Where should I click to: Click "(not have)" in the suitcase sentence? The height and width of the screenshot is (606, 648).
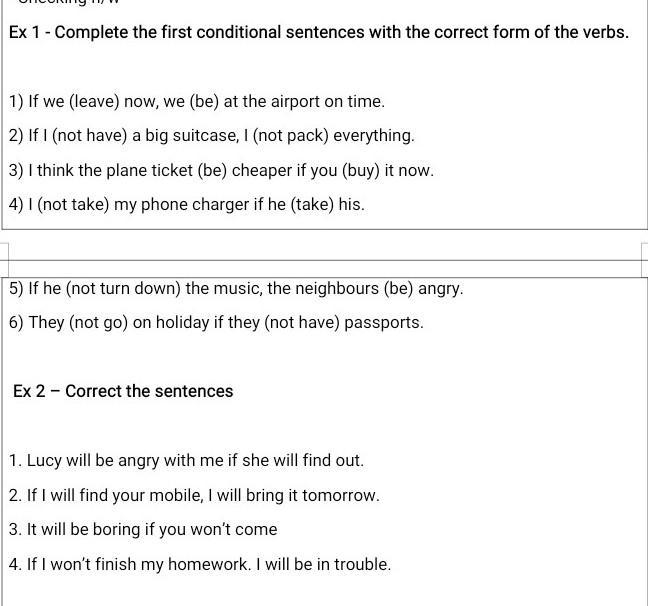(x=74, y=135)
